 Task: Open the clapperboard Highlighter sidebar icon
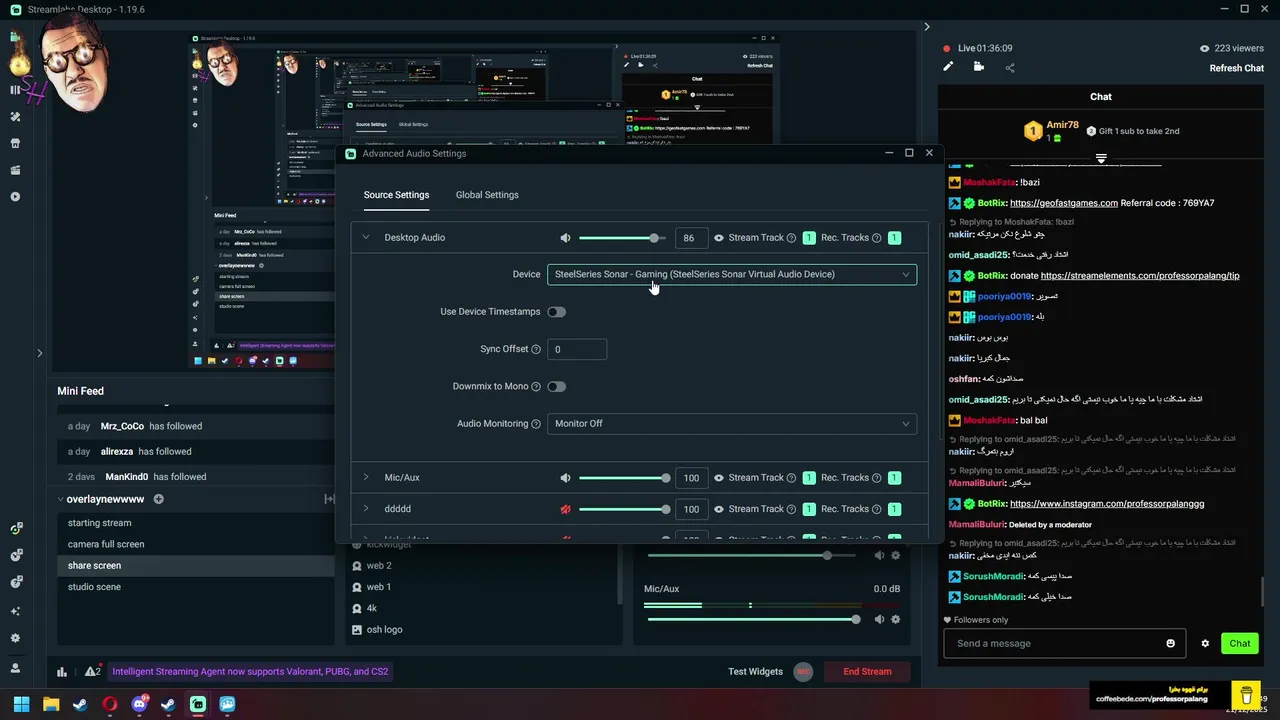pyautogui.click(x=15, y=170)
